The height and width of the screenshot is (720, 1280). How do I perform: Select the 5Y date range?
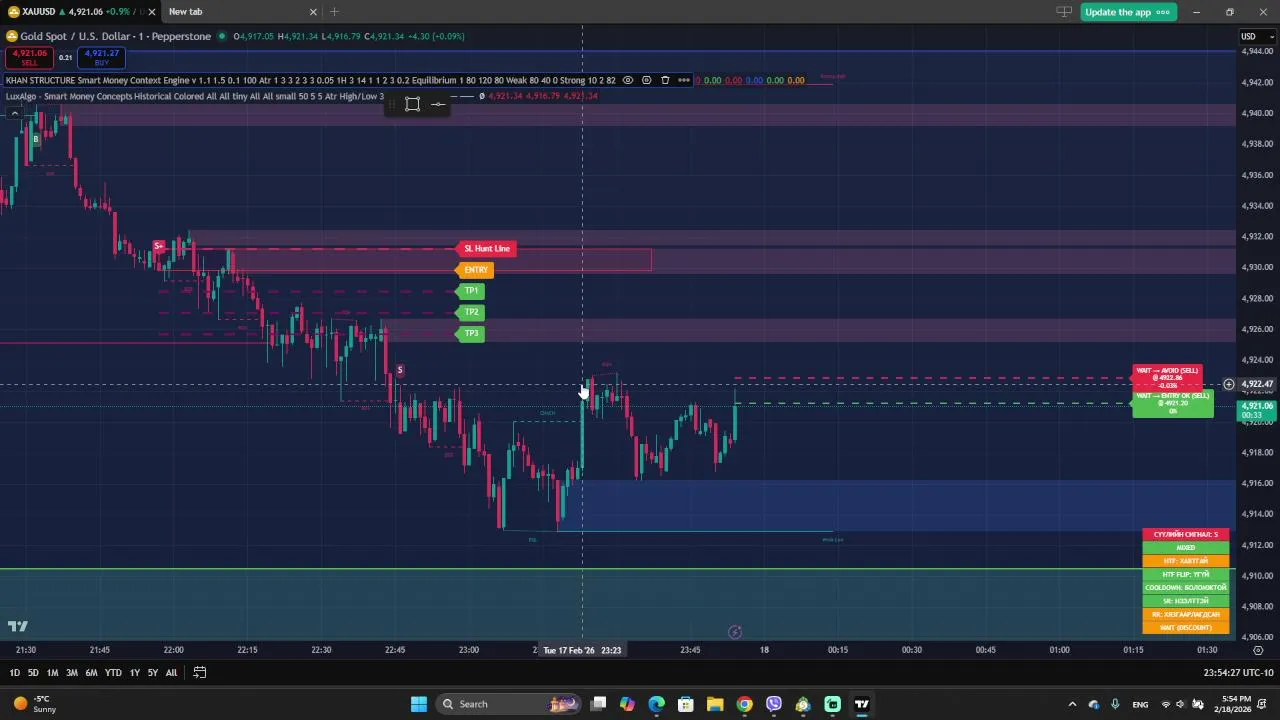(x=153, y=673)
